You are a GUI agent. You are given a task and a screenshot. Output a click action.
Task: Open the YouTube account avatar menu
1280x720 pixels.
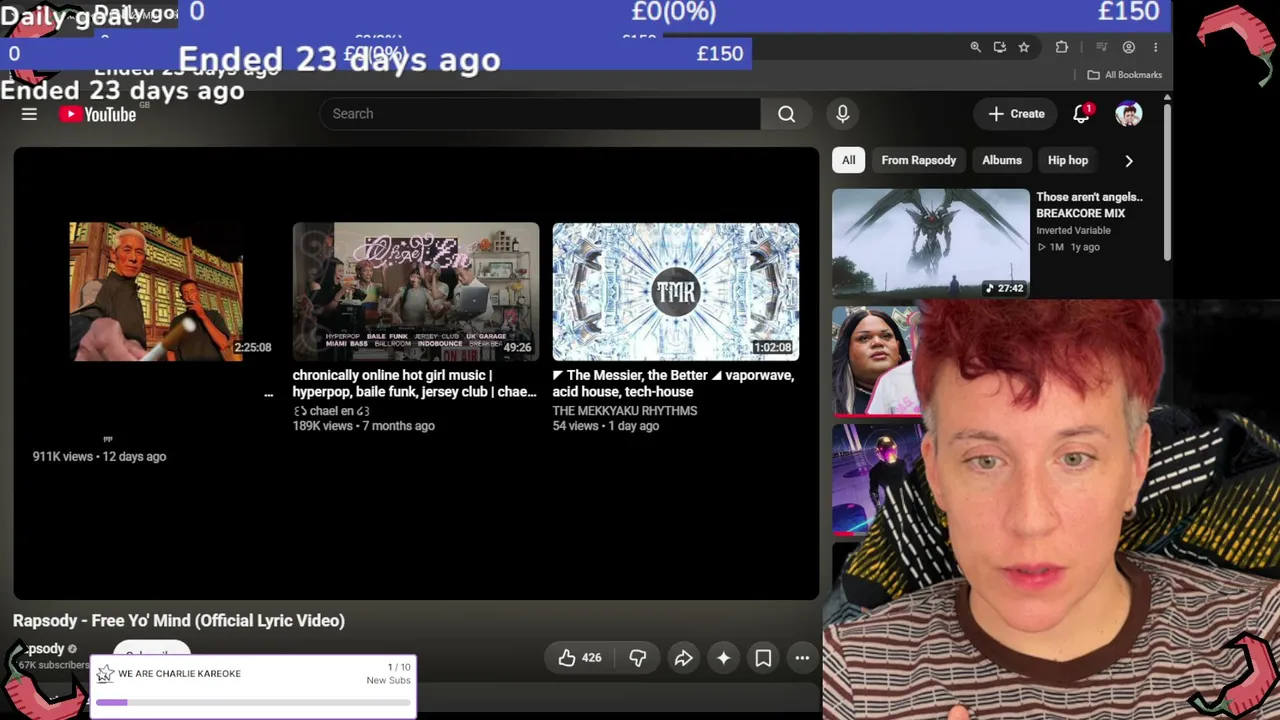(1129, 114)
